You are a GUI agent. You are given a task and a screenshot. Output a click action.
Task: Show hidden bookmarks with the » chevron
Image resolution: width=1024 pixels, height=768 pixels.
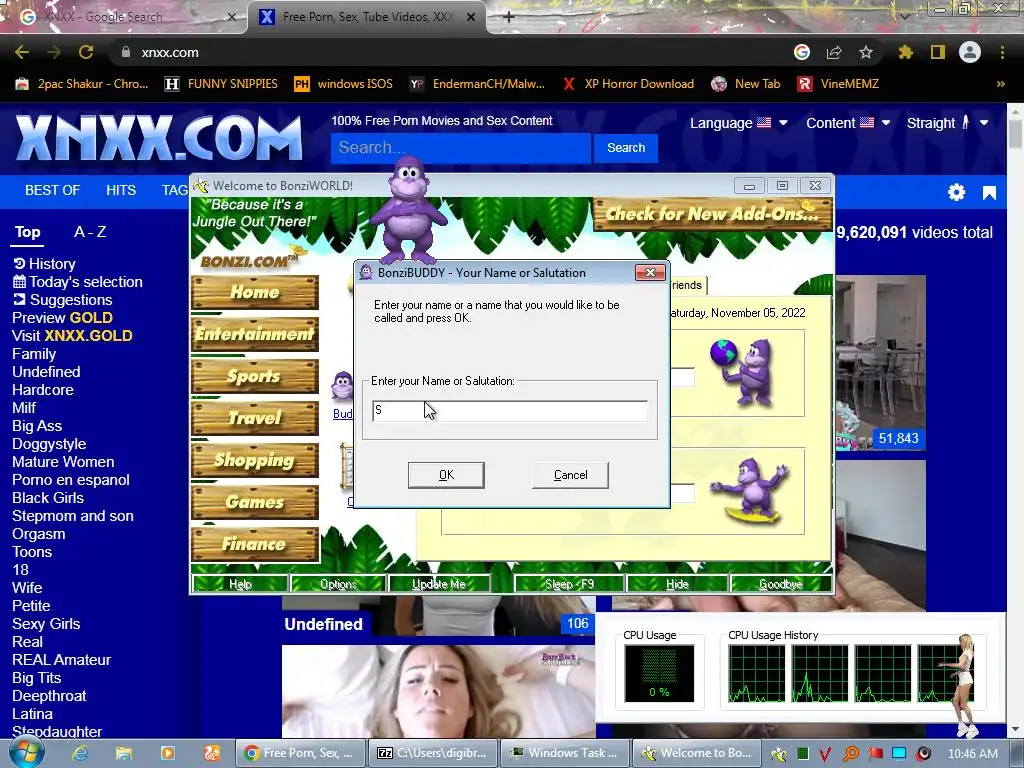click(1000, 84)
